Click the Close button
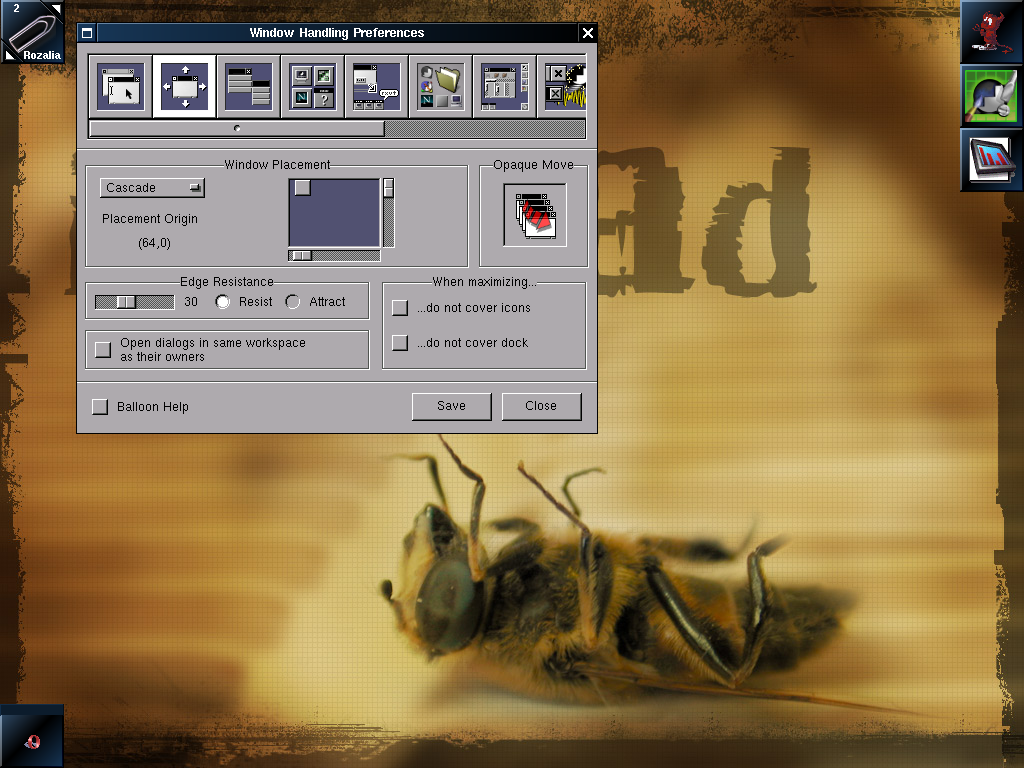The width and height of the screenshot is (1024, 768). click(541, 406)
